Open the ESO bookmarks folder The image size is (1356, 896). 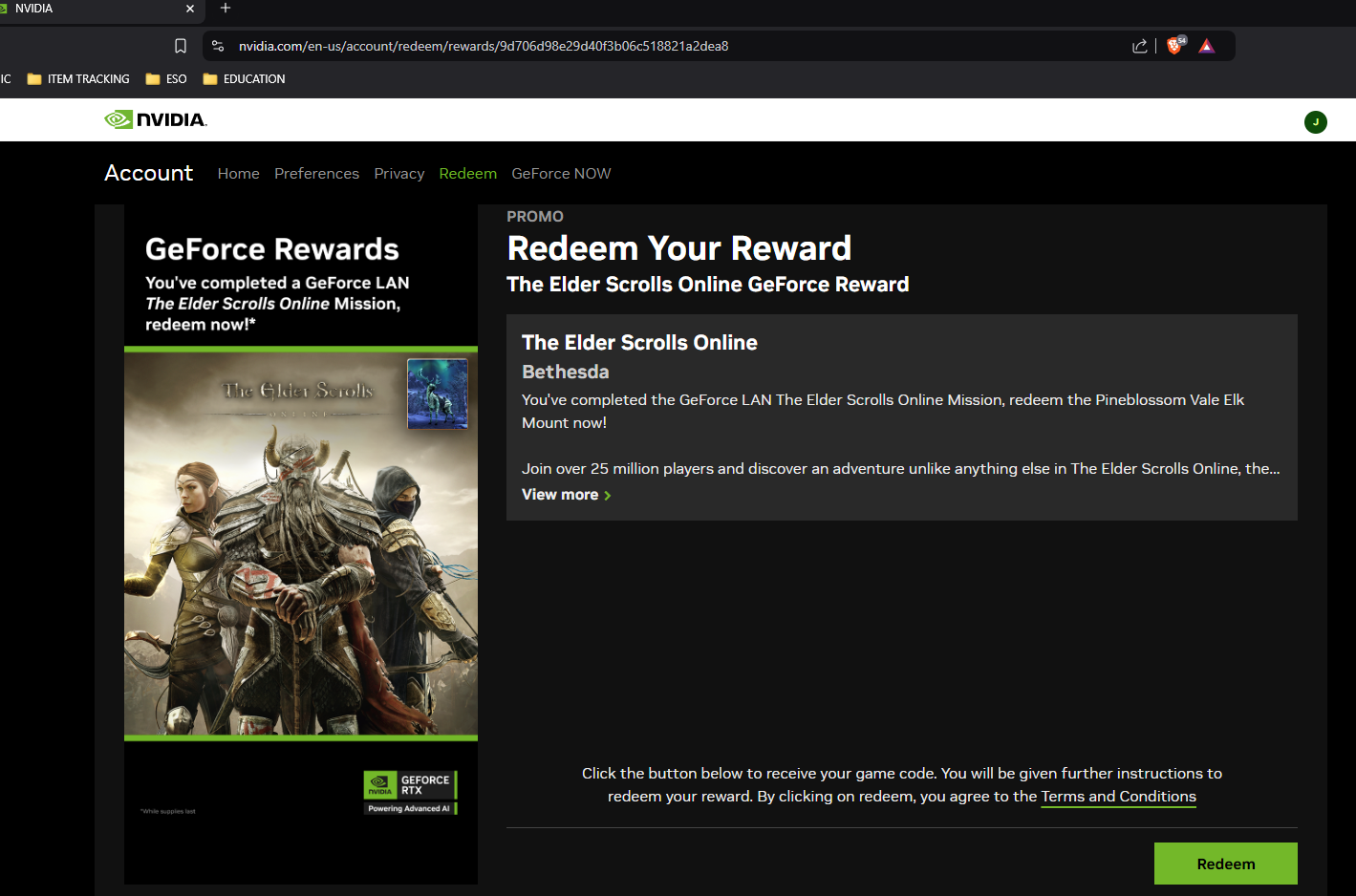pos(166,79)
